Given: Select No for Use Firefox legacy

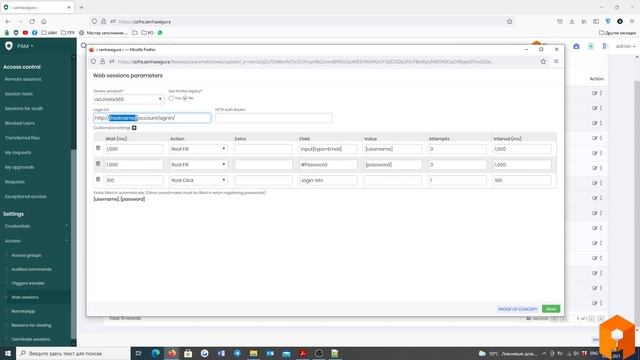Looking at the screenshot, I should click(x=185, y=98).
